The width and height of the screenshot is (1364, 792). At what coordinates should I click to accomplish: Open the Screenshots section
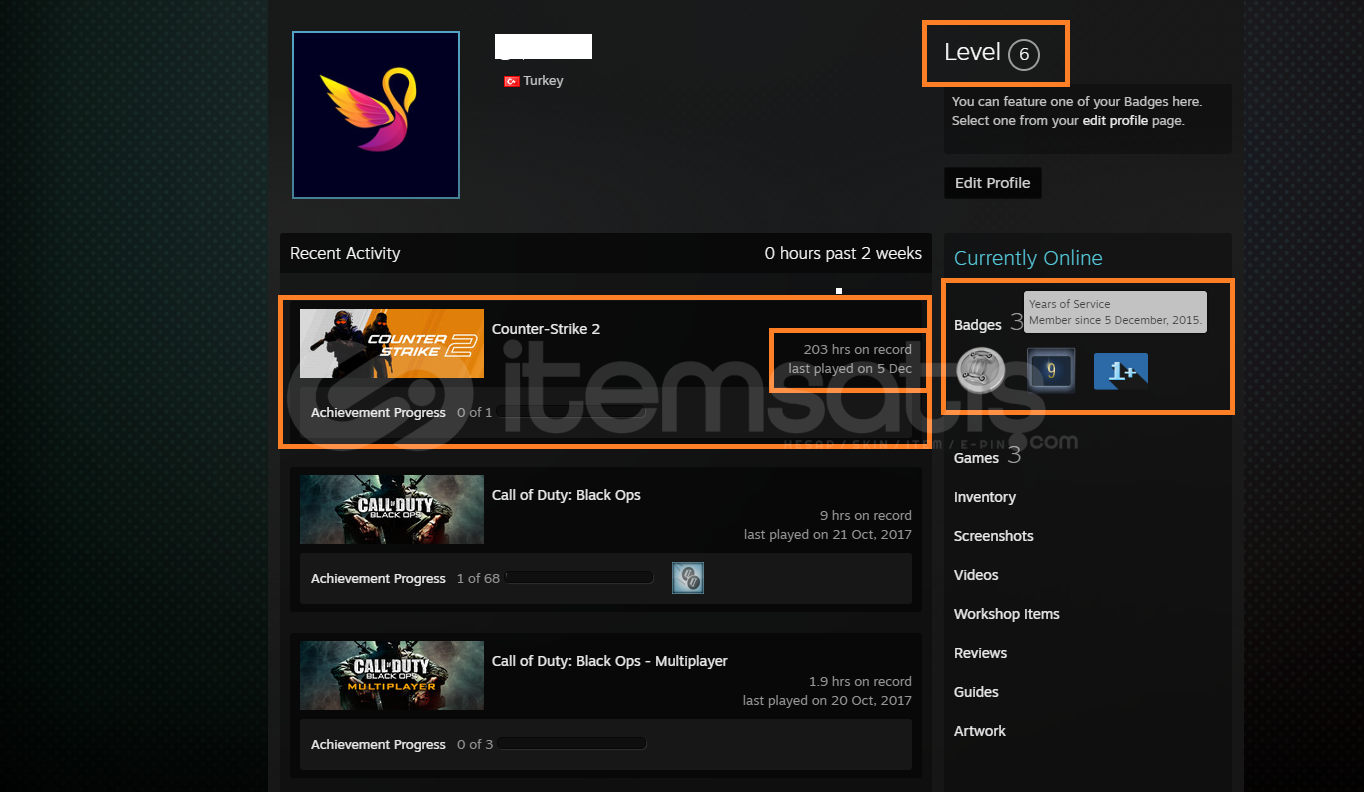(x=993, y=536)
